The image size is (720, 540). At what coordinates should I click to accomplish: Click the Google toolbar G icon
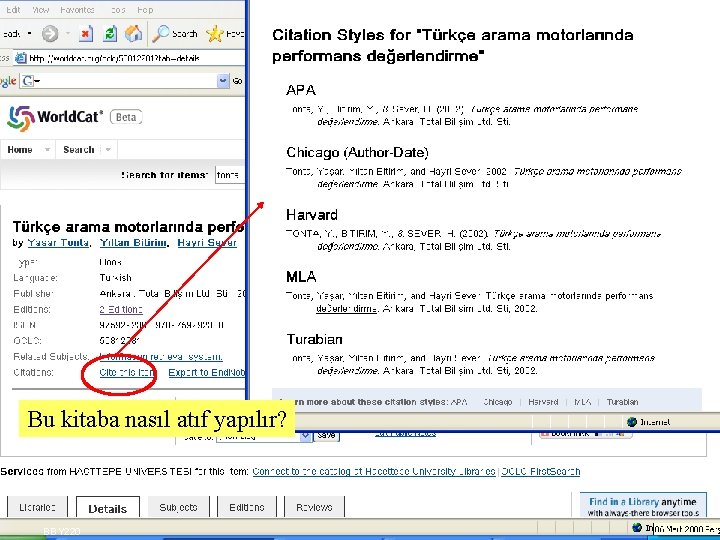[28, 81]
